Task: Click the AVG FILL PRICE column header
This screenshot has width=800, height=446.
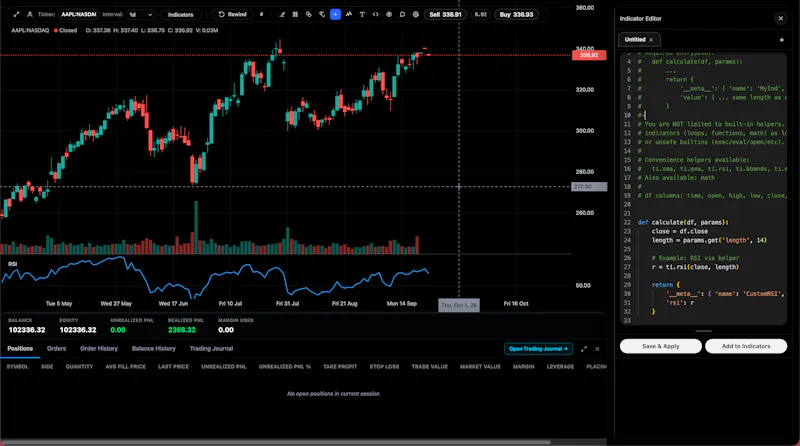Action: (126, 366)
